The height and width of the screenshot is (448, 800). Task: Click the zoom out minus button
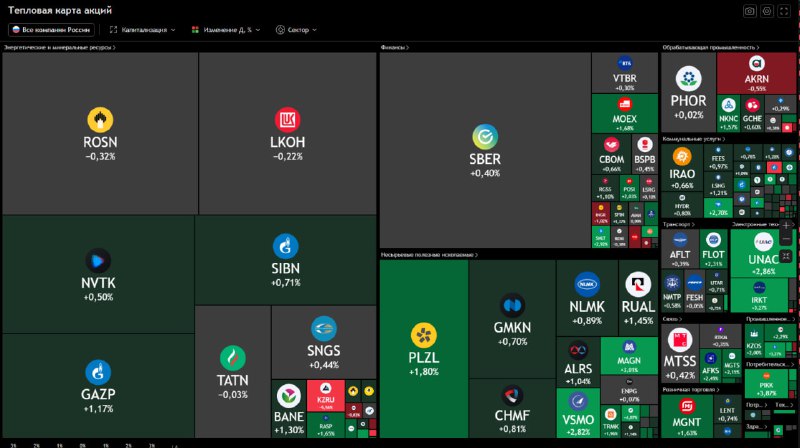[786, 239]
